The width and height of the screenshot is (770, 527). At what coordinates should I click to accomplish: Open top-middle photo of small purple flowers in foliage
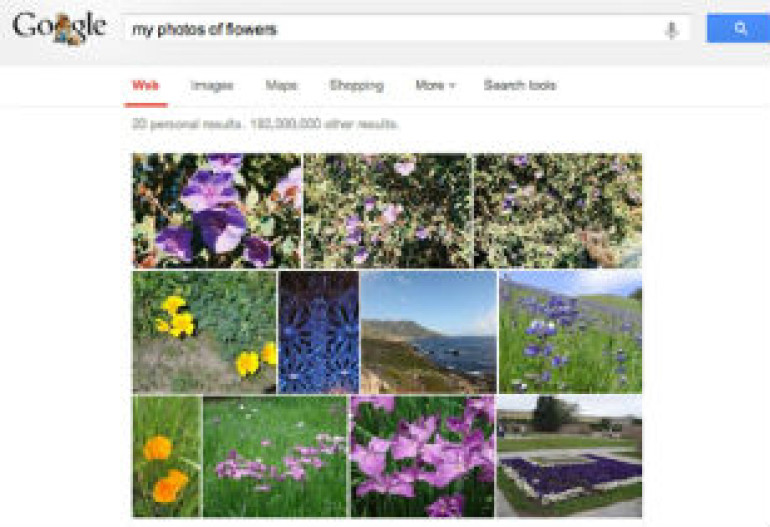387,211
